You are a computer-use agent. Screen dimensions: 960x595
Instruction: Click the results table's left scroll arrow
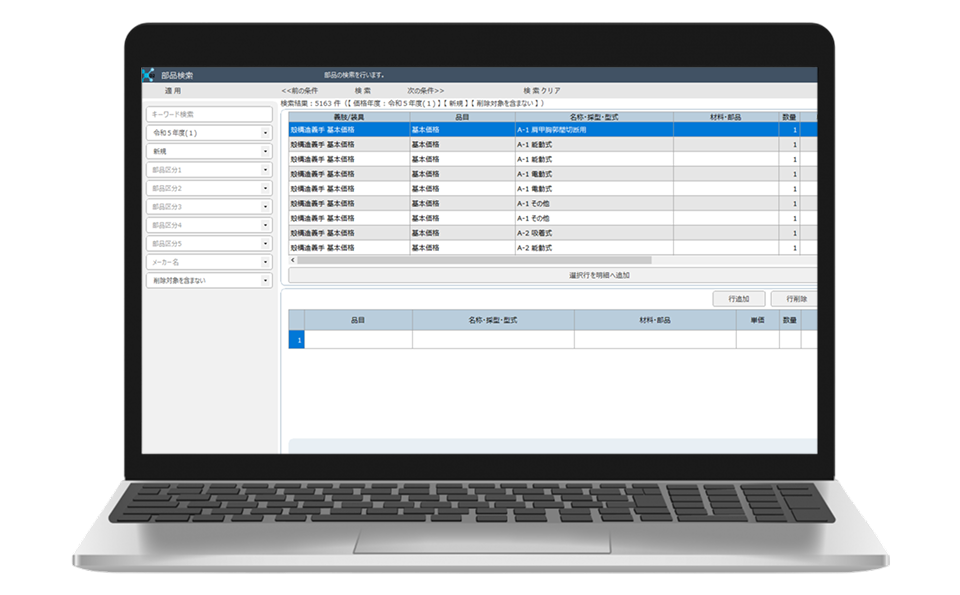coord(292,260)
